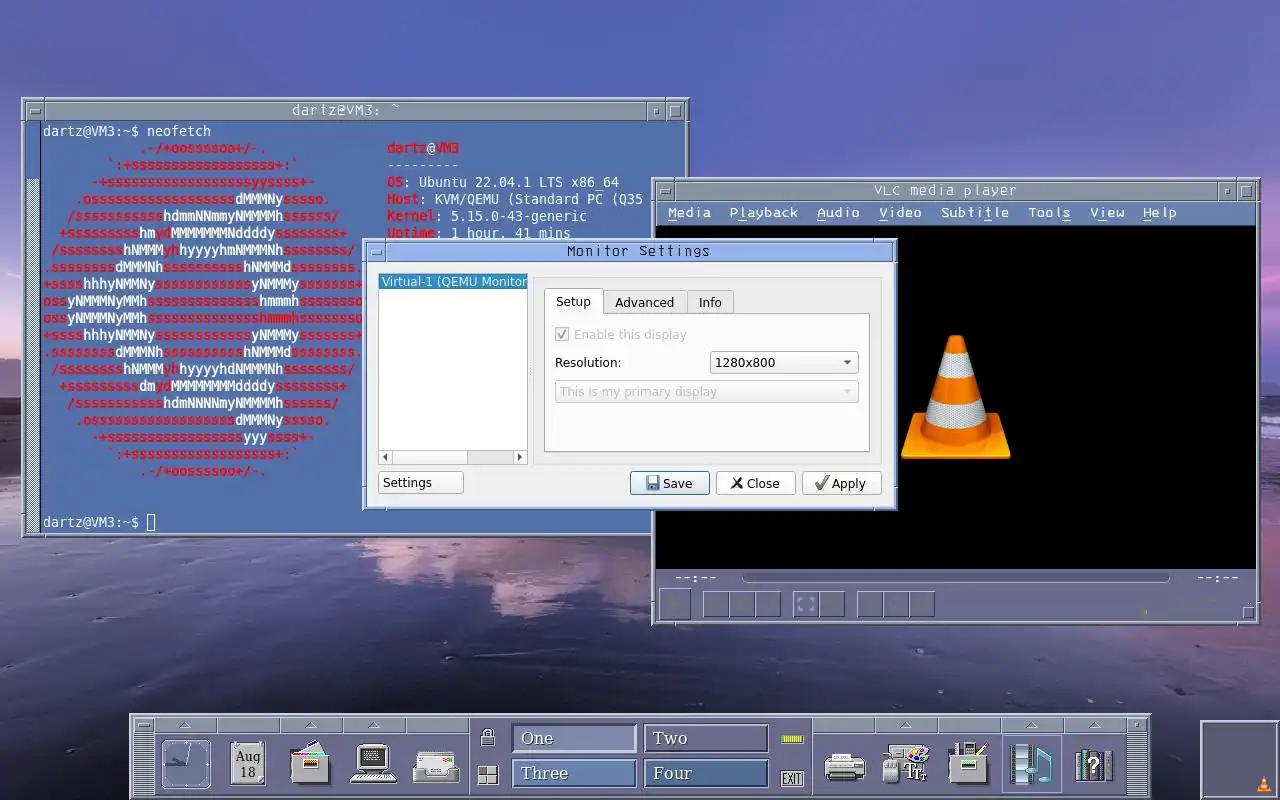Click the Close button in Monitor Settings

(x=755, y=483)
